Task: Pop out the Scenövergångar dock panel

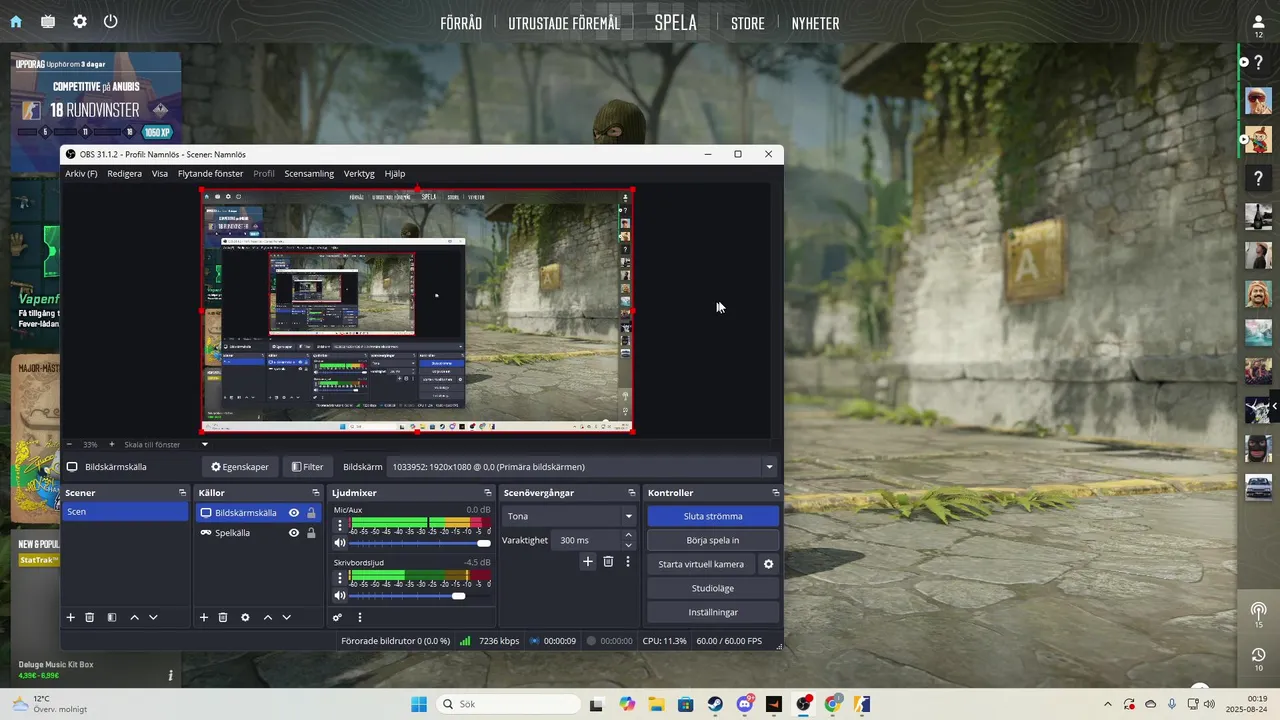Action: click(631, 493)
